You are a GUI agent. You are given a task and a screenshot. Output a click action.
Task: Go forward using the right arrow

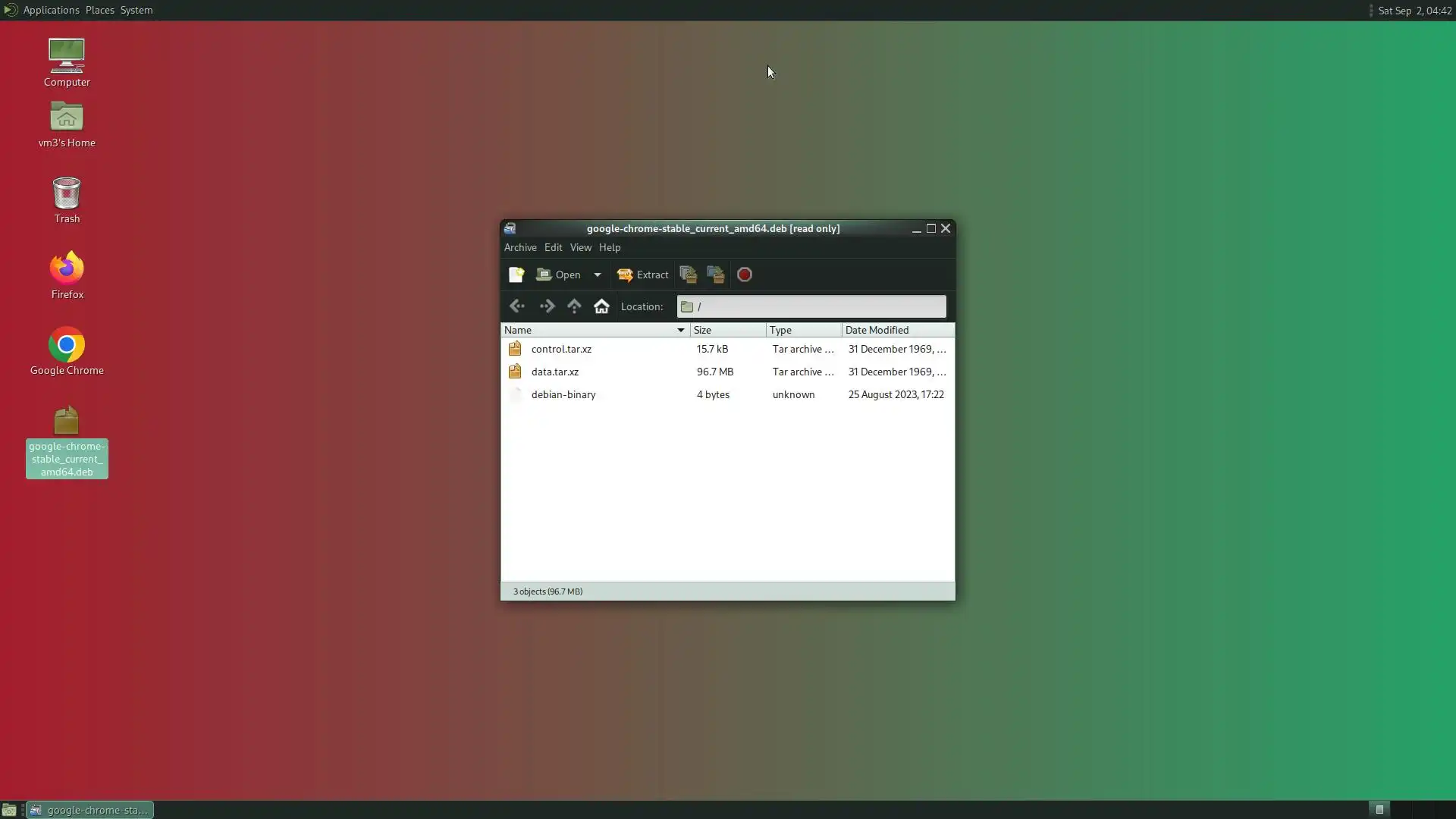tap(547, 306)
